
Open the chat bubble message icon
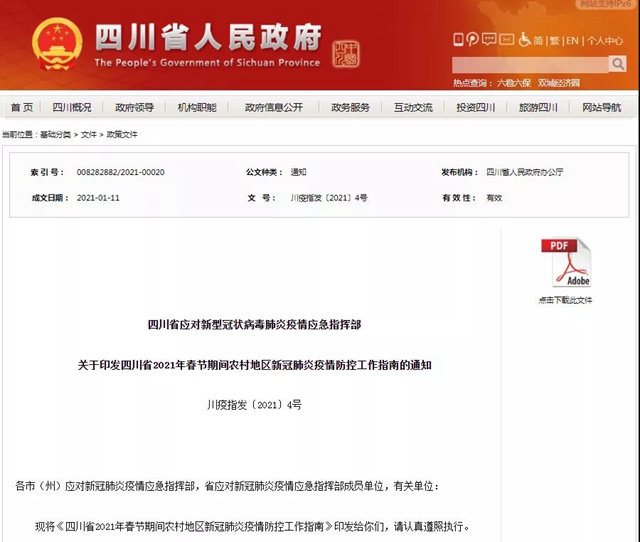tap(489, 39)
